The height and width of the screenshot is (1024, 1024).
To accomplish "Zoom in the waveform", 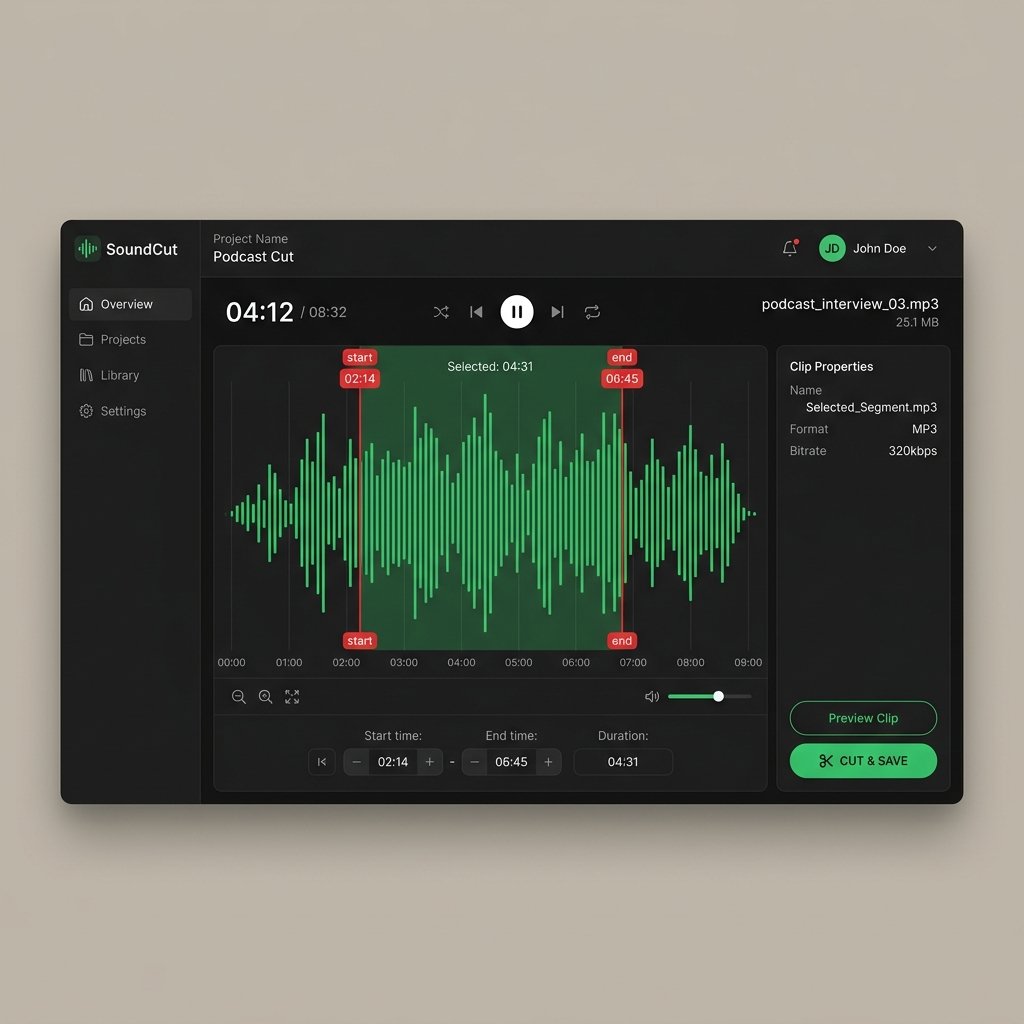I will [x=265, y=697].
